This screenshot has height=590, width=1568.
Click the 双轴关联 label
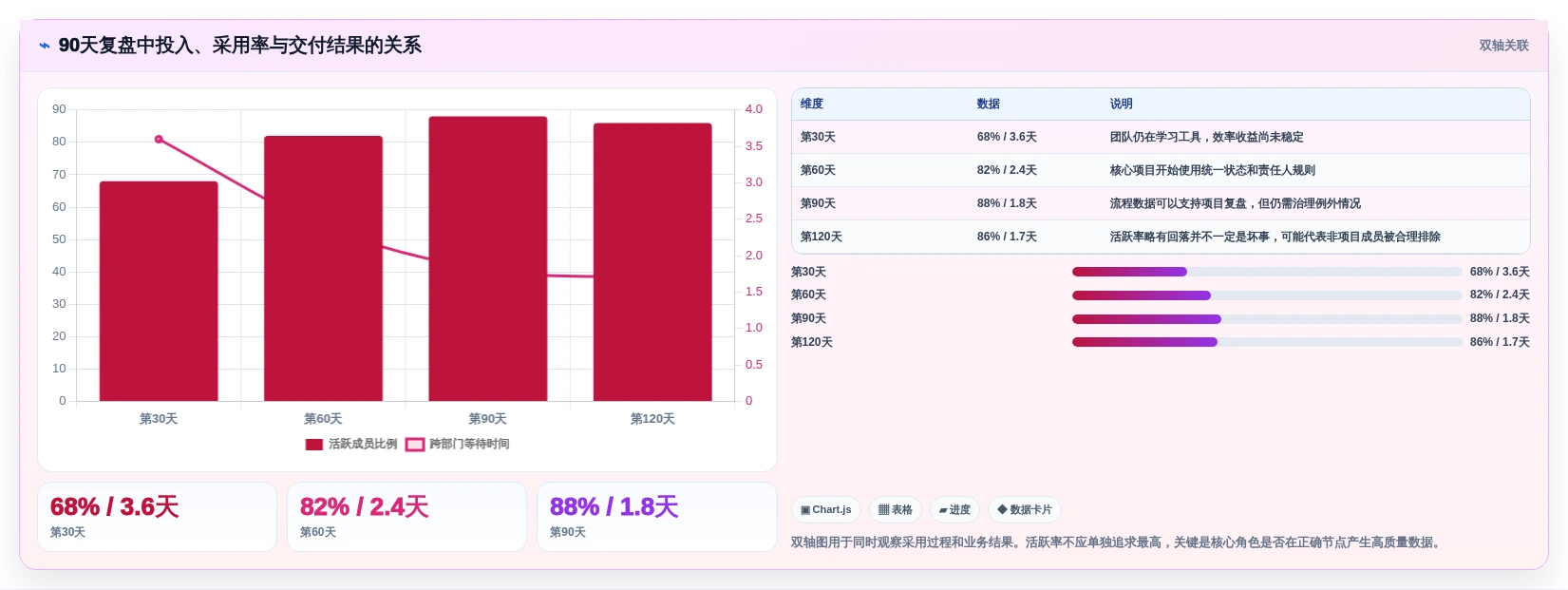pyautogui.click(x=1503, y=46)
